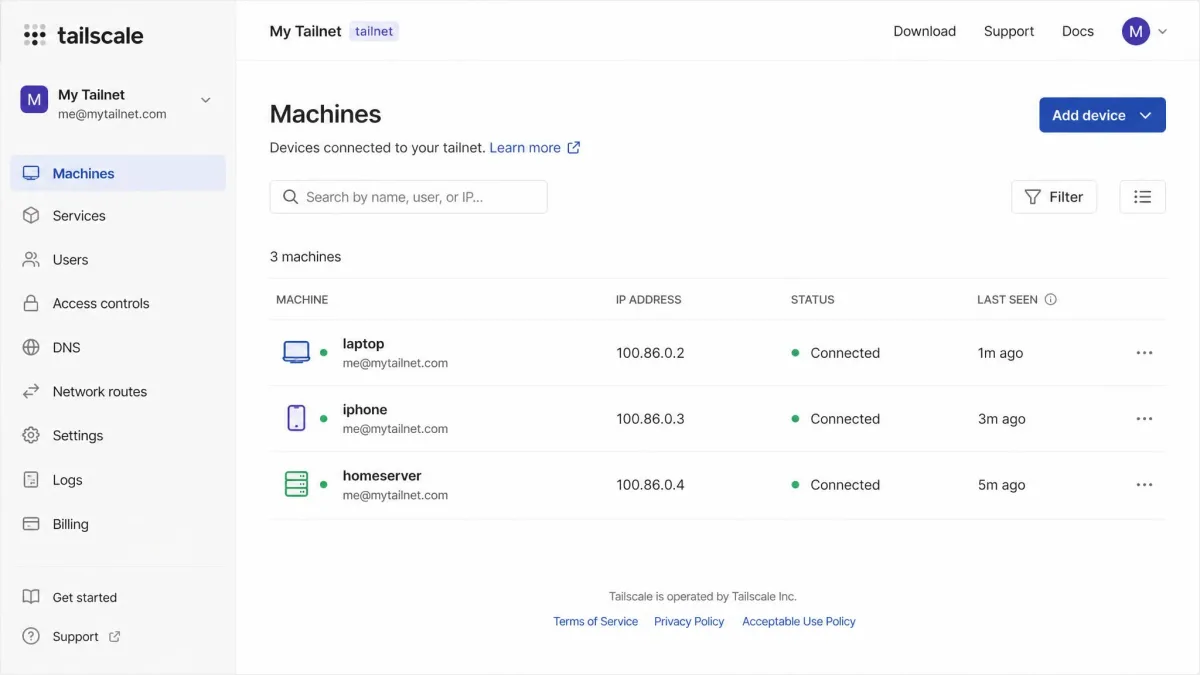Click the Tailscale logo

coord(83,35)
